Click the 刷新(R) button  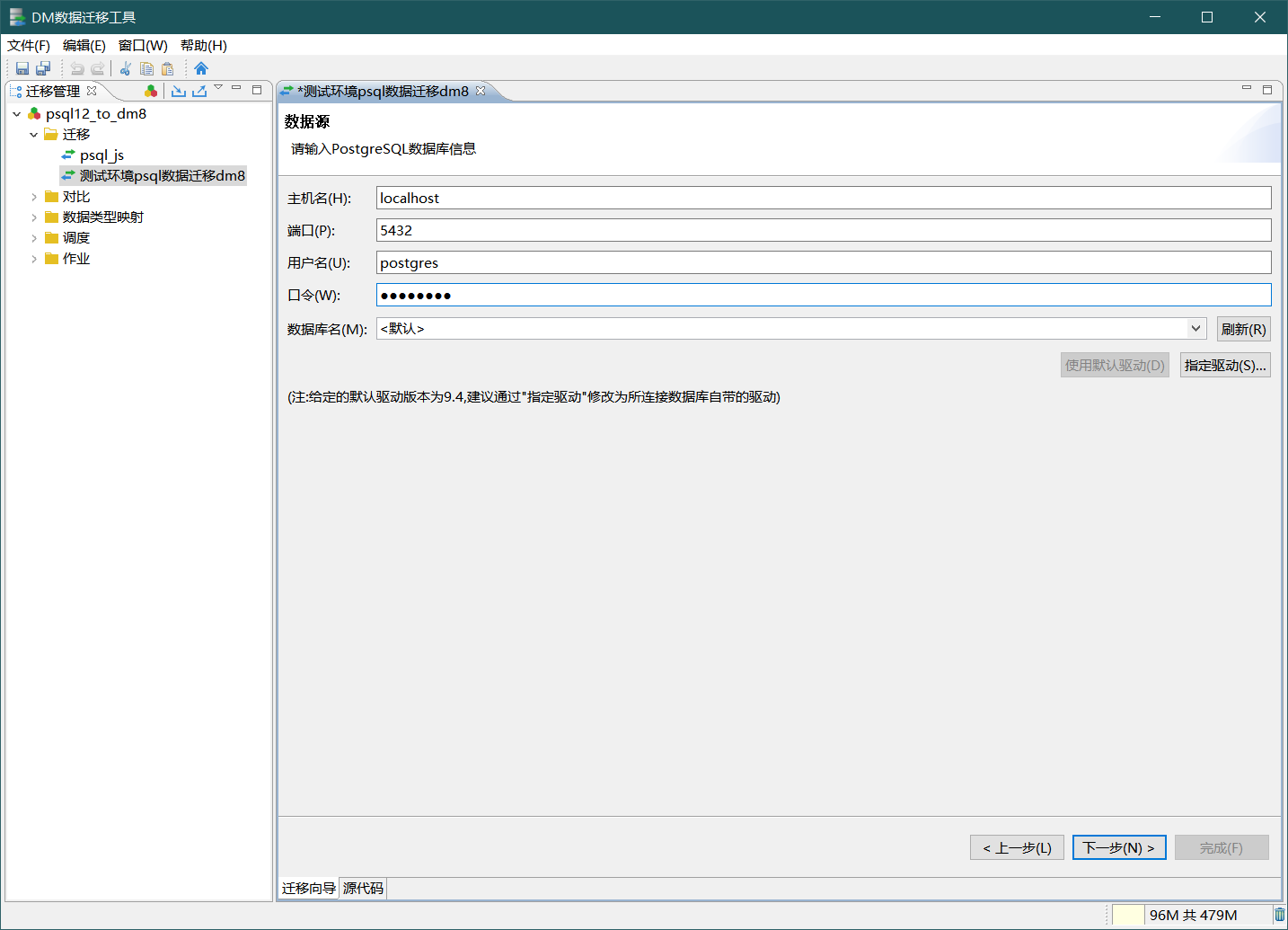1243,329
